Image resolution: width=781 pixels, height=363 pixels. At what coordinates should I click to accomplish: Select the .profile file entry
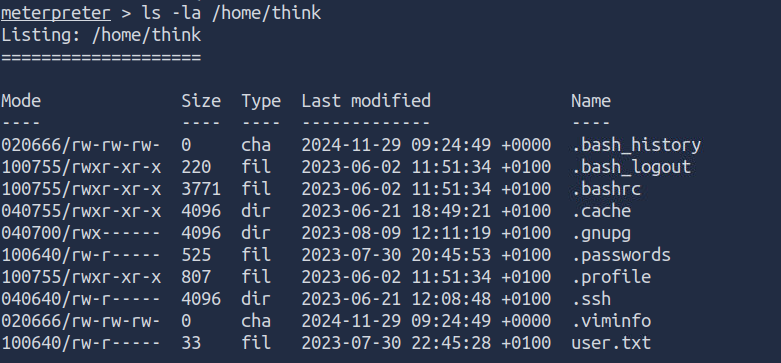611,277
